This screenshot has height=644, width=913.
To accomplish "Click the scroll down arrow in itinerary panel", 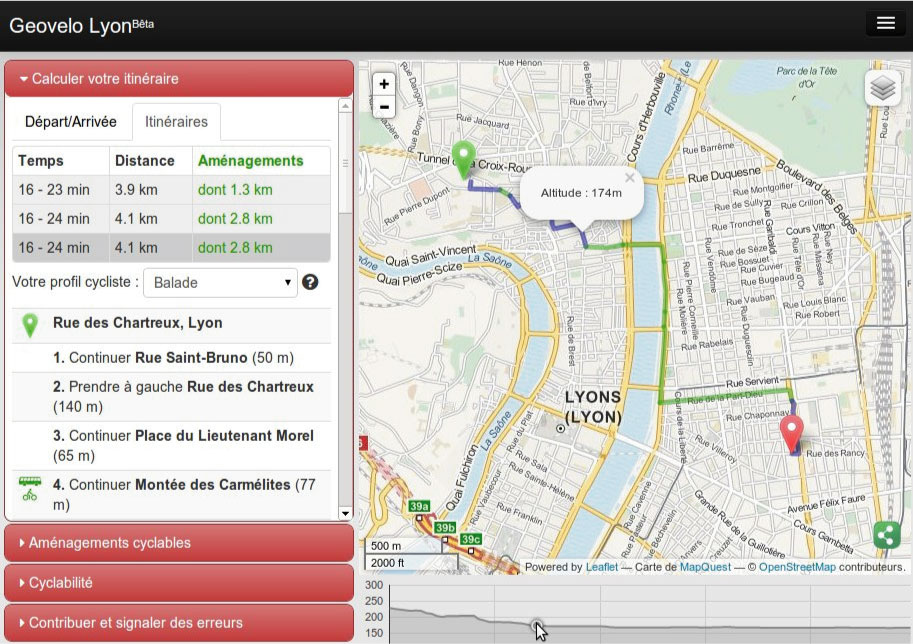I will pos(346,513).
